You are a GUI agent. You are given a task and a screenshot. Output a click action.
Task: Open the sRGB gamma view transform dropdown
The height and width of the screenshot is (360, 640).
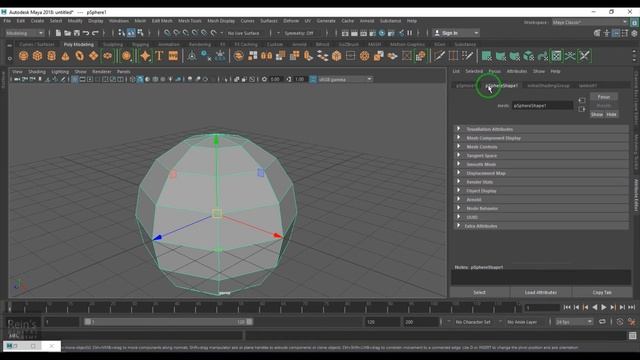pos(345,80)
